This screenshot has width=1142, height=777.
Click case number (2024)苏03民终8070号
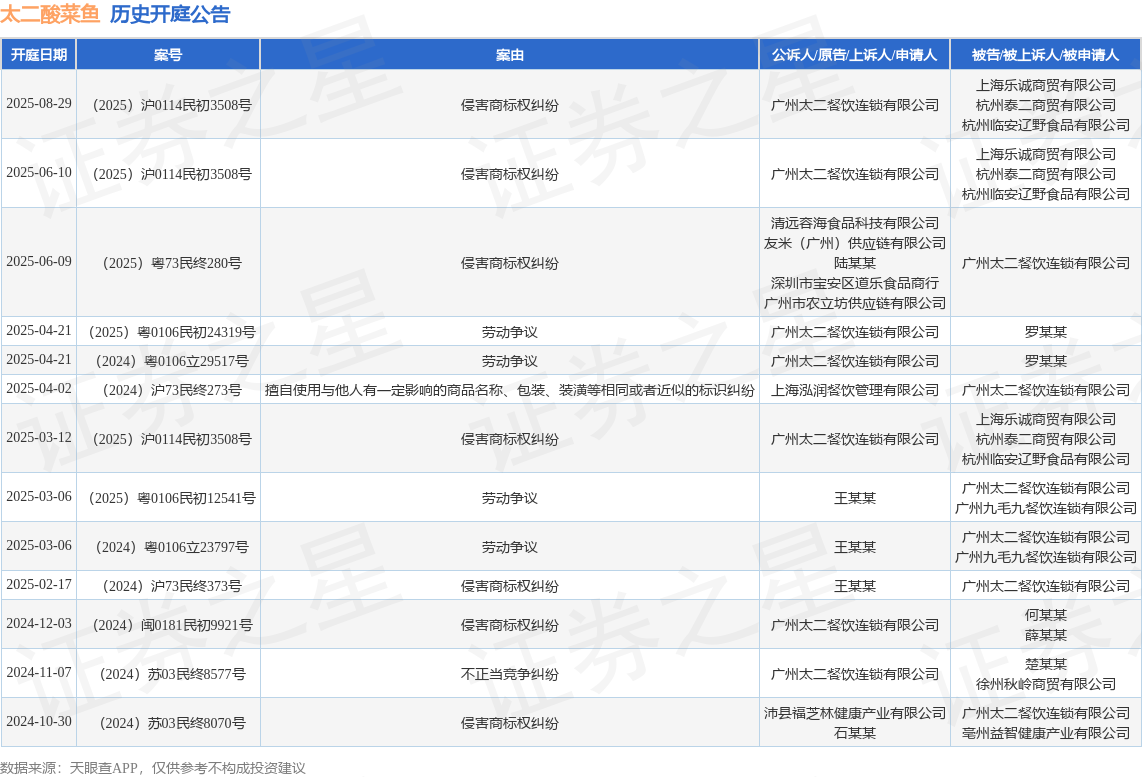tap(172, 723)
